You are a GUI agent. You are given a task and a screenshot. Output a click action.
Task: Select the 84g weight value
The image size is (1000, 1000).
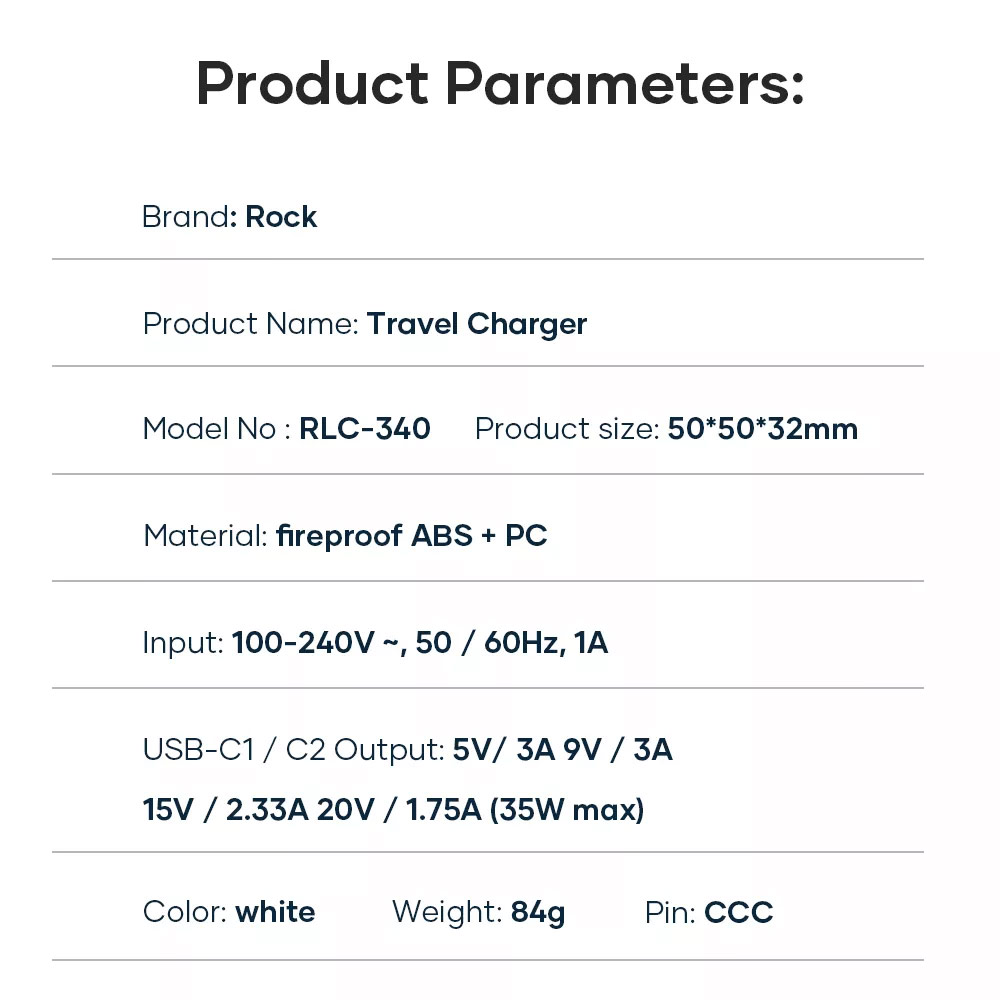[x=538, y=912]
